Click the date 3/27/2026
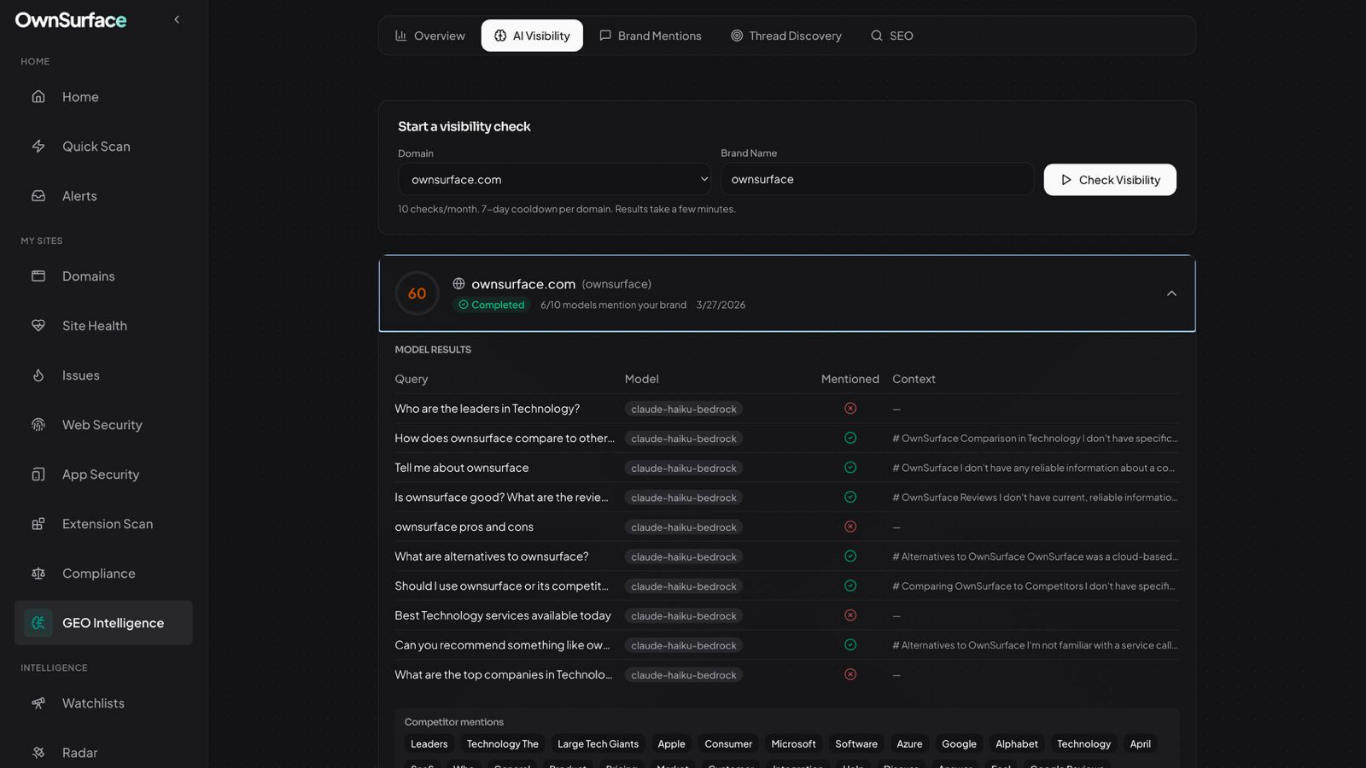 coord(721,305)
